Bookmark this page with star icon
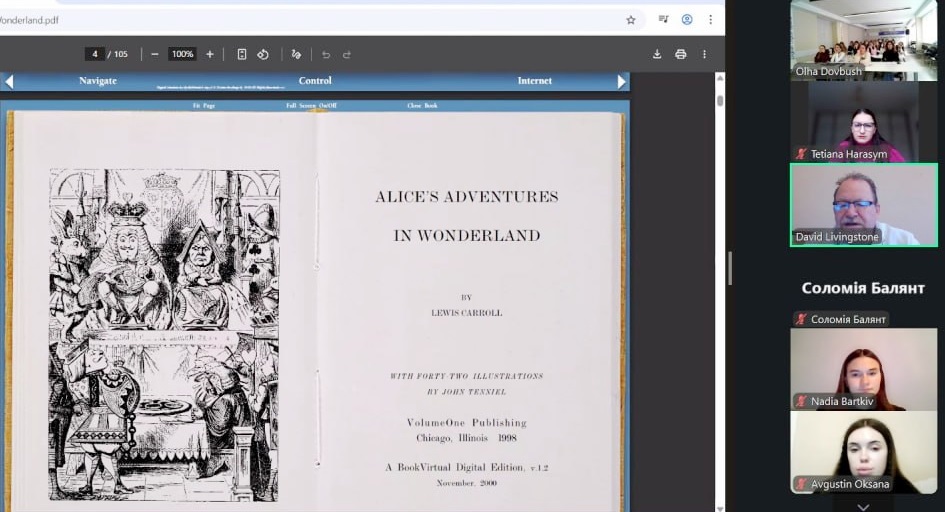The width and height of the screenshot is (945, 512). (x=631, y=19)
